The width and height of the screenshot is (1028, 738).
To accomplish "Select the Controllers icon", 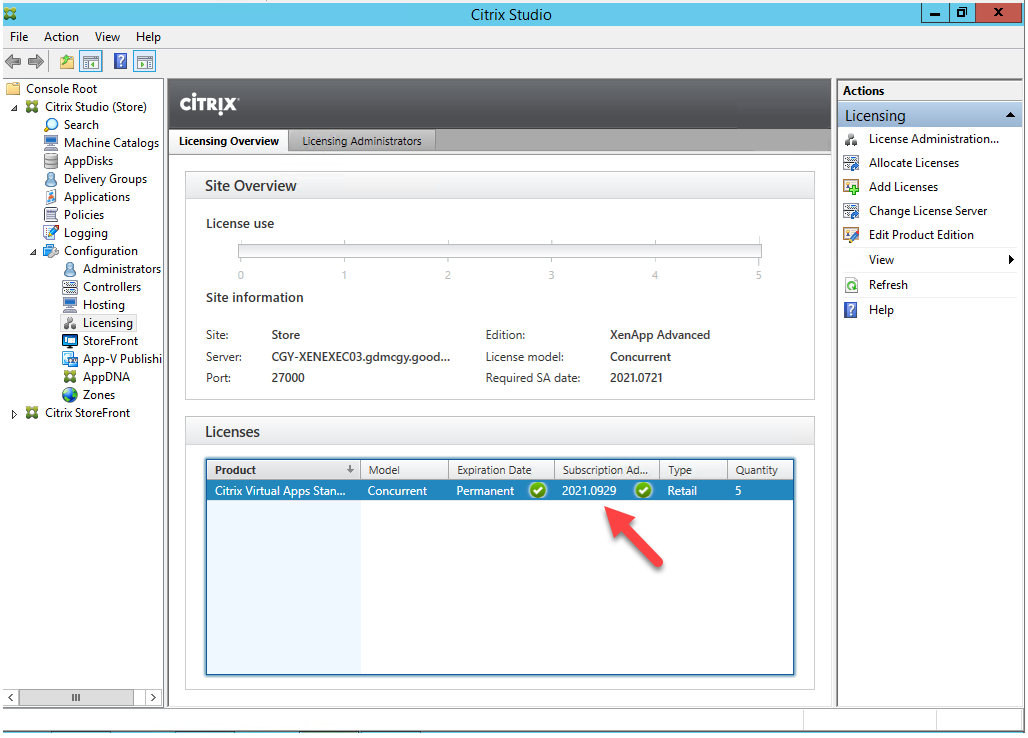I will tap(70, 287).
